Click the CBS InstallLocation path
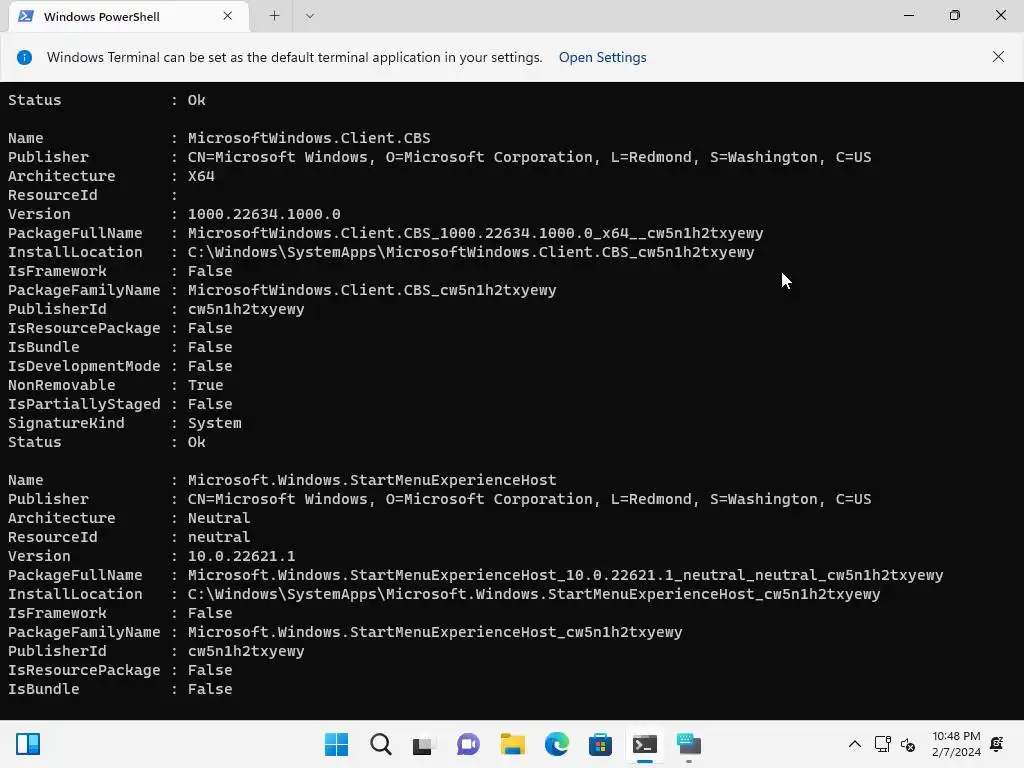Screen dimensions: 1024x768 click(471, 252)
